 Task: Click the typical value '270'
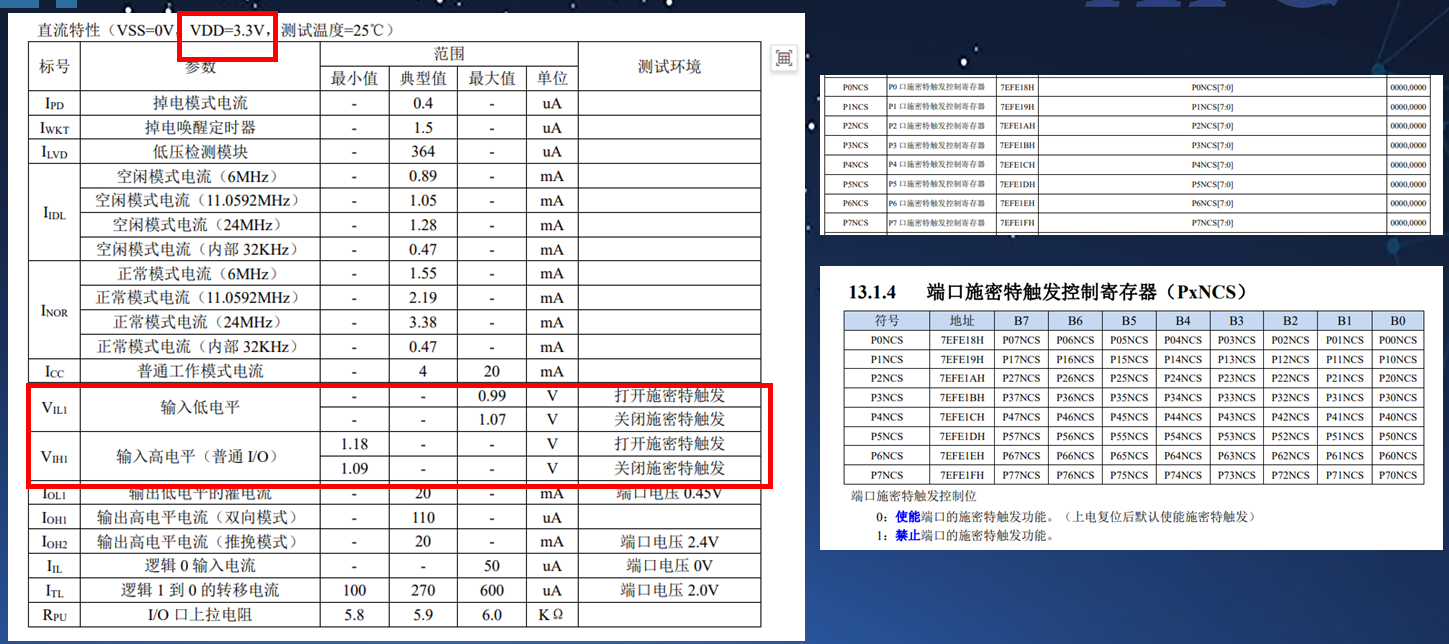click(423, 590)
